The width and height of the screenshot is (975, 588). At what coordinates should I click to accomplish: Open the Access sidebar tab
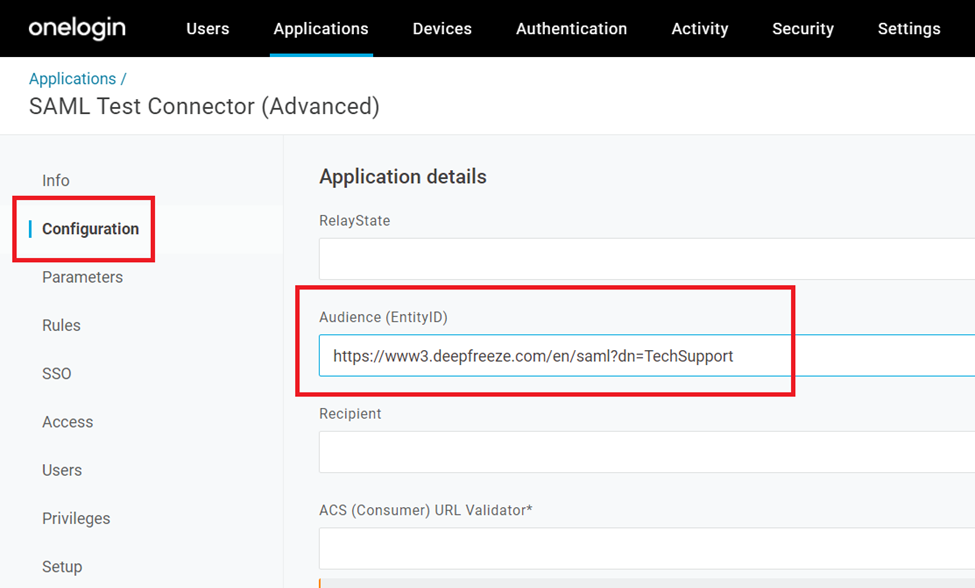point(67,422)
